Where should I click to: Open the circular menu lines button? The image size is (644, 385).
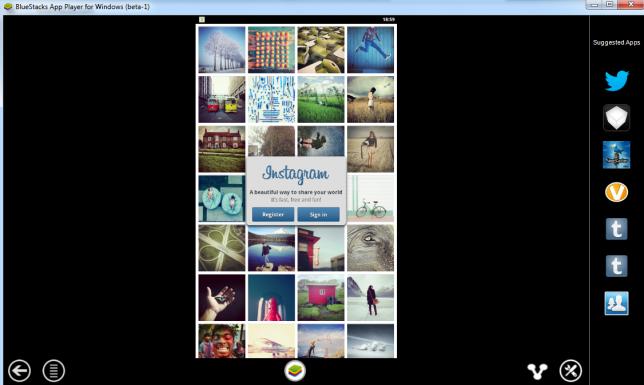pos(54,371)
